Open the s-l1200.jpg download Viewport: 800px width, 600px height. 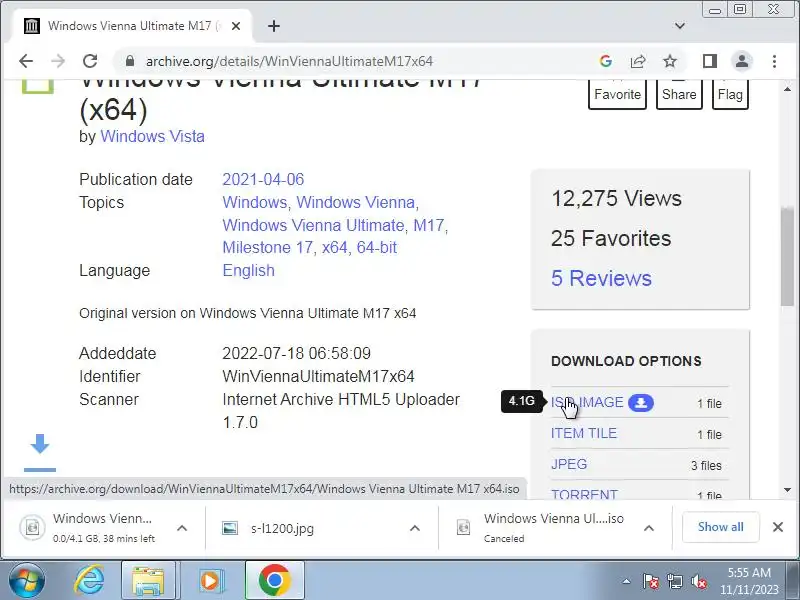pos(282,528)
